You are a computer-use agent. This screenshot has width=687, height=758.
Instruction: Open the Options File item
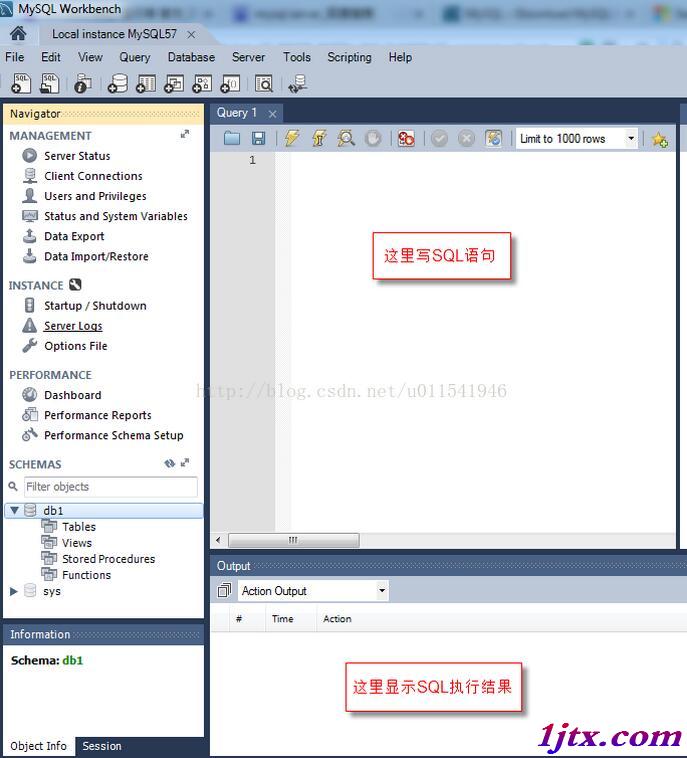pyautogui.click(x=75, y=346)
